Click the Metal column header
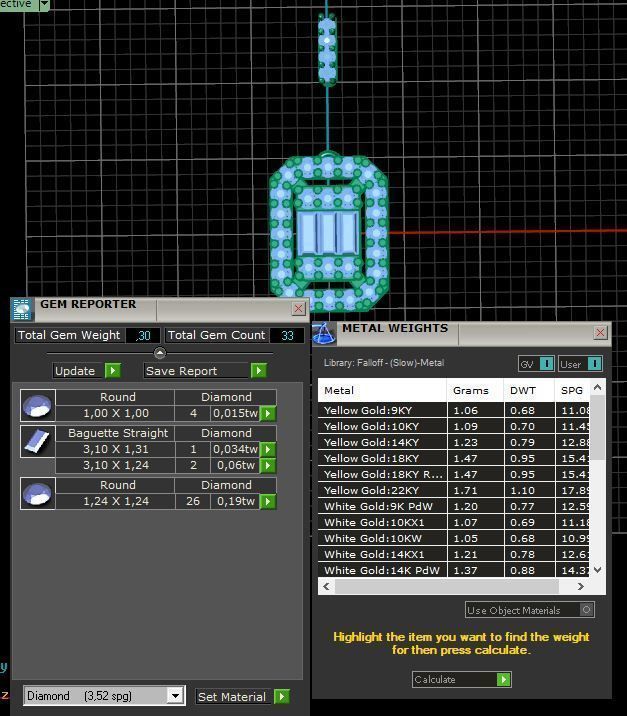 382,390
